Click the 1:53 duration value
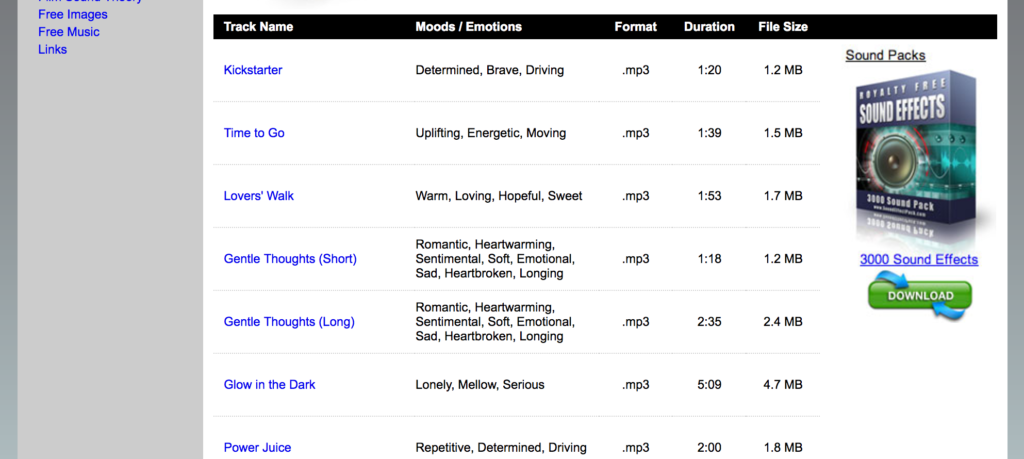This screenshot has height=459, width=1024. pyautogui.click(x=709, y=196)
